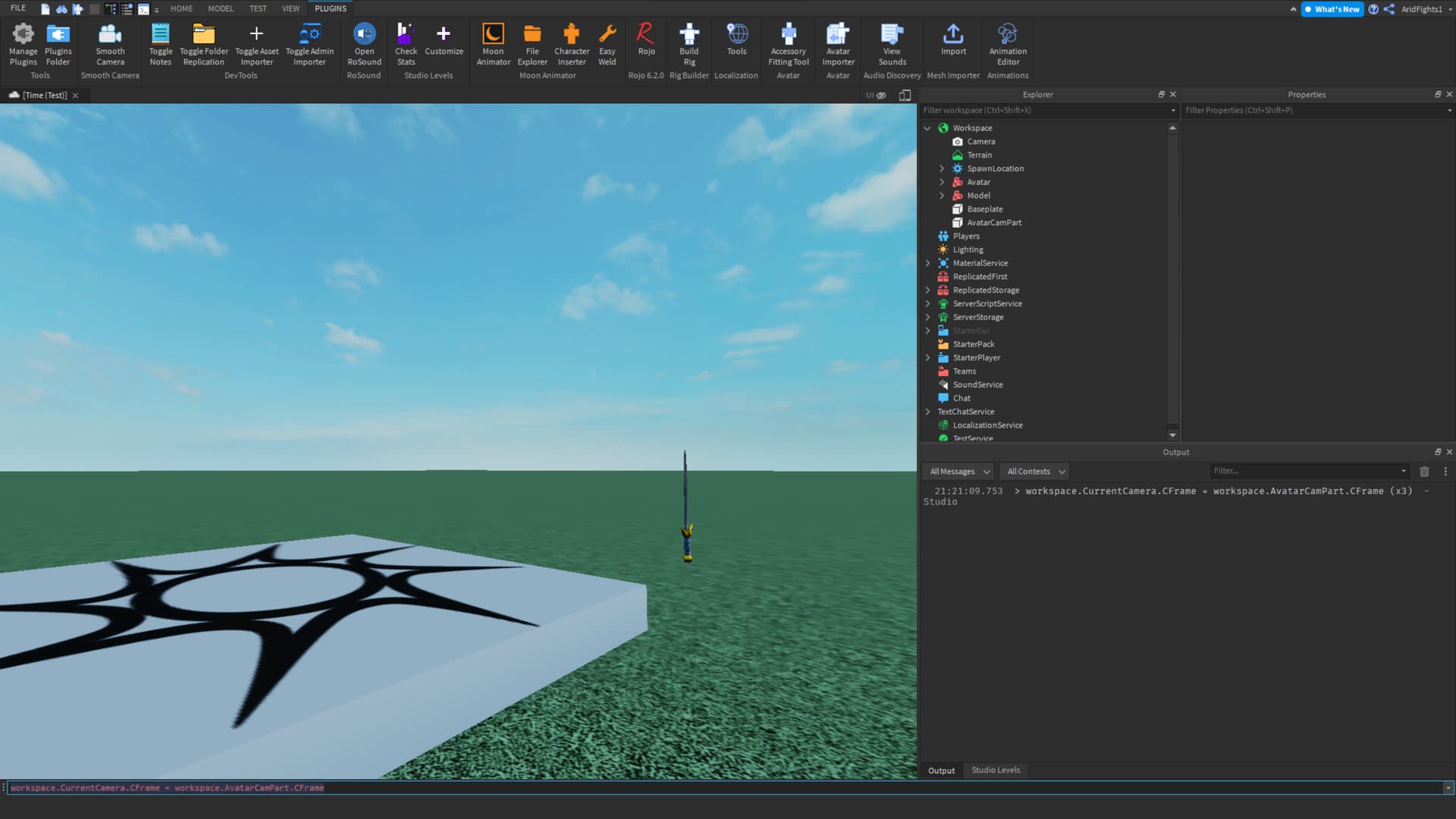Open RoSound with Open RoSound button
Image resolution: width=1456 pixels, height=819 pixels.
[364, 43]
